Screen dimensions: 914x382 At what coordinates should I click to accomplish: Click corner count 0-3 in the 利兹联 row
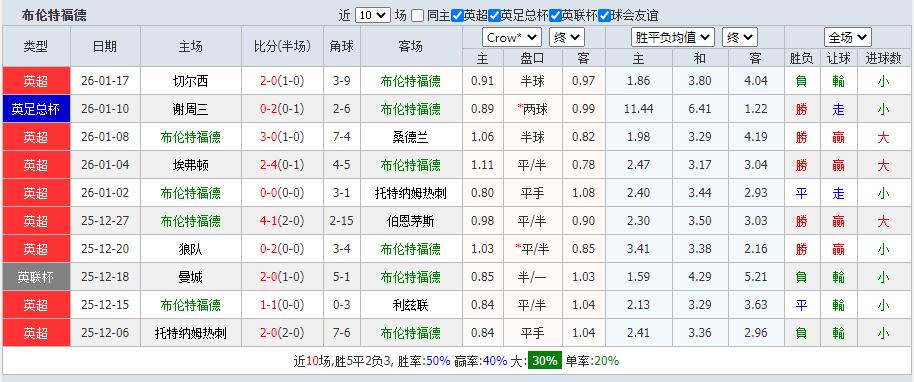pyautogui.click(x=342, y=305)
